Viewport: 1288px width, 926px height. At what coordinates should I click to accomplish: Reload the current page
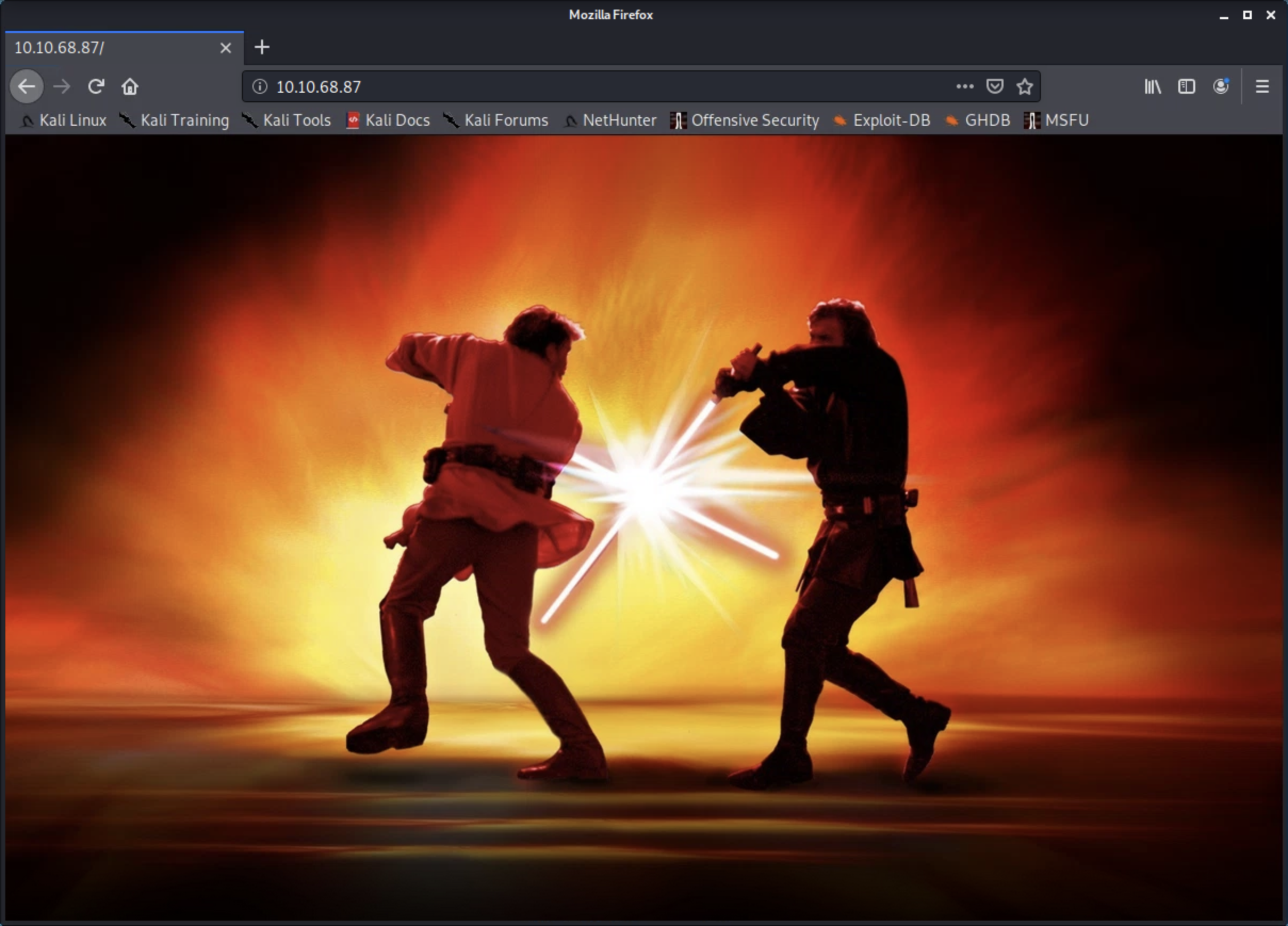coord(96,86)
